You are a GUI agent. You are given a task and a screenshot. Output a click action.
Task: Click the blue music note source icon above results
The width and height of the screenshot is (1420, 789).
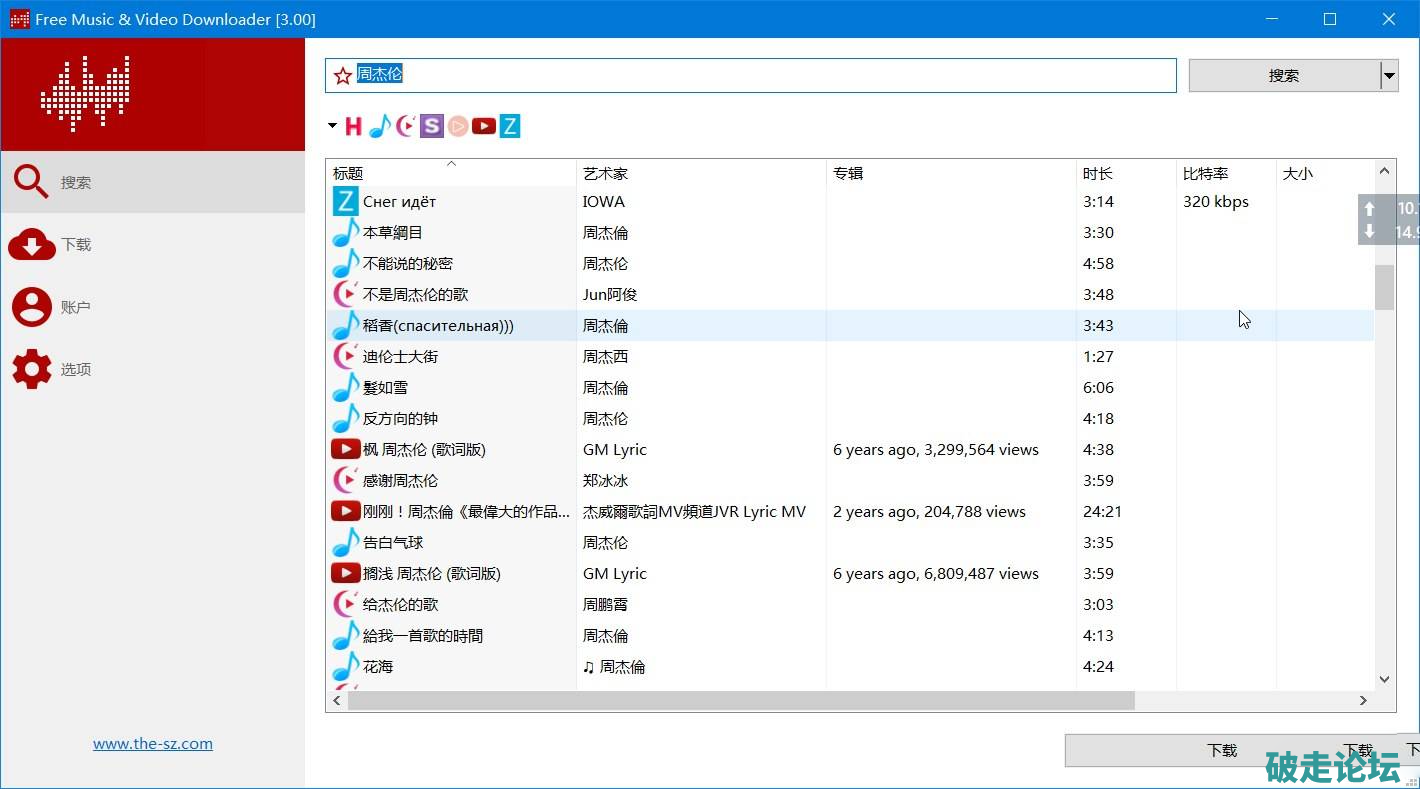coord(379,126)
